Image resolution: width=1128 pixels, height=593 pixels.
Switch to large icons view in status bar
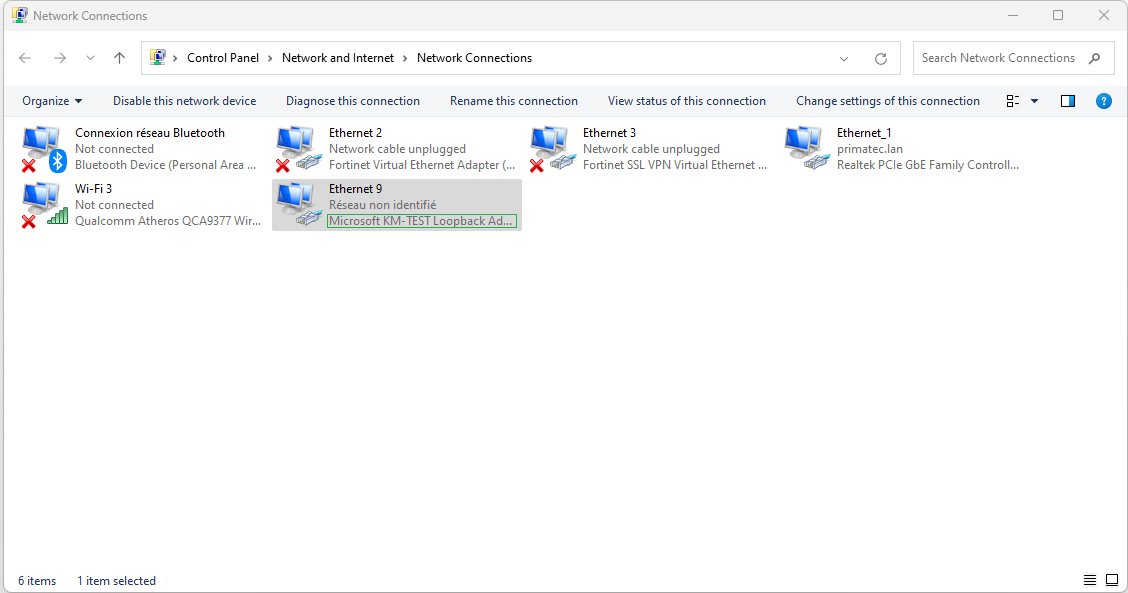click(x=1112, y=580)
